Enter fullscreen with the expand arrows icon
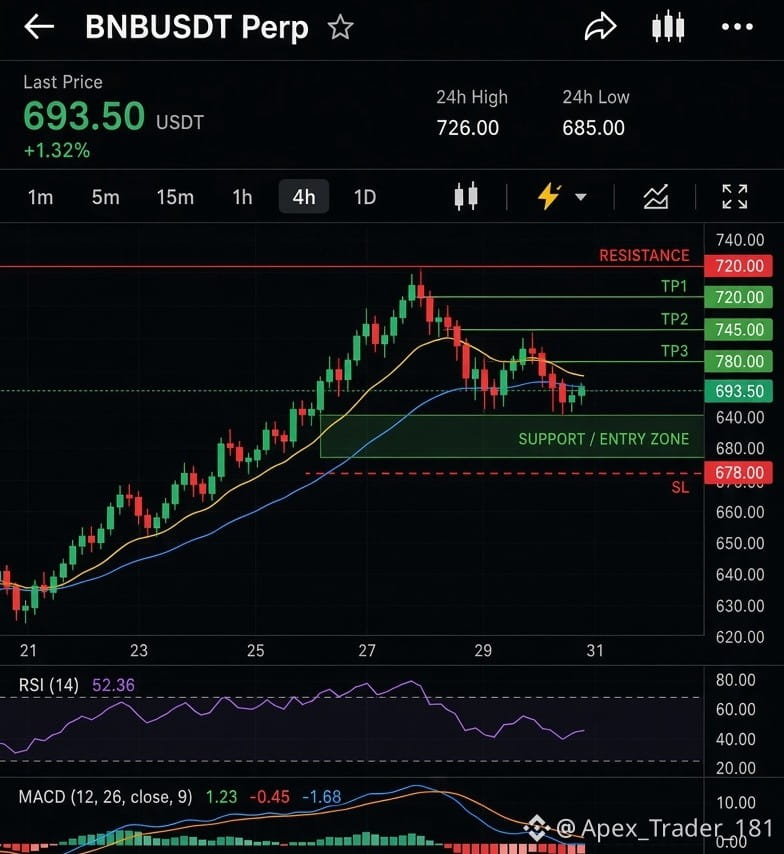 coord(734,197)
